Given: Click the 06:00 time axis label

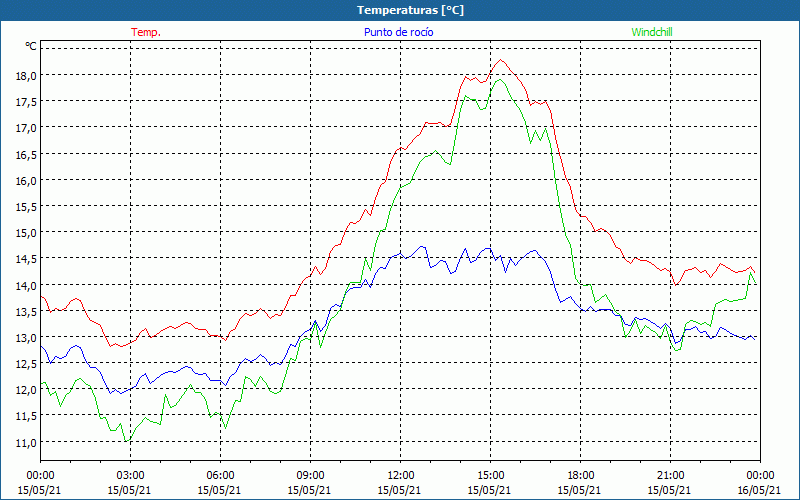Looking at the screenshot, I should click(220, 476).
